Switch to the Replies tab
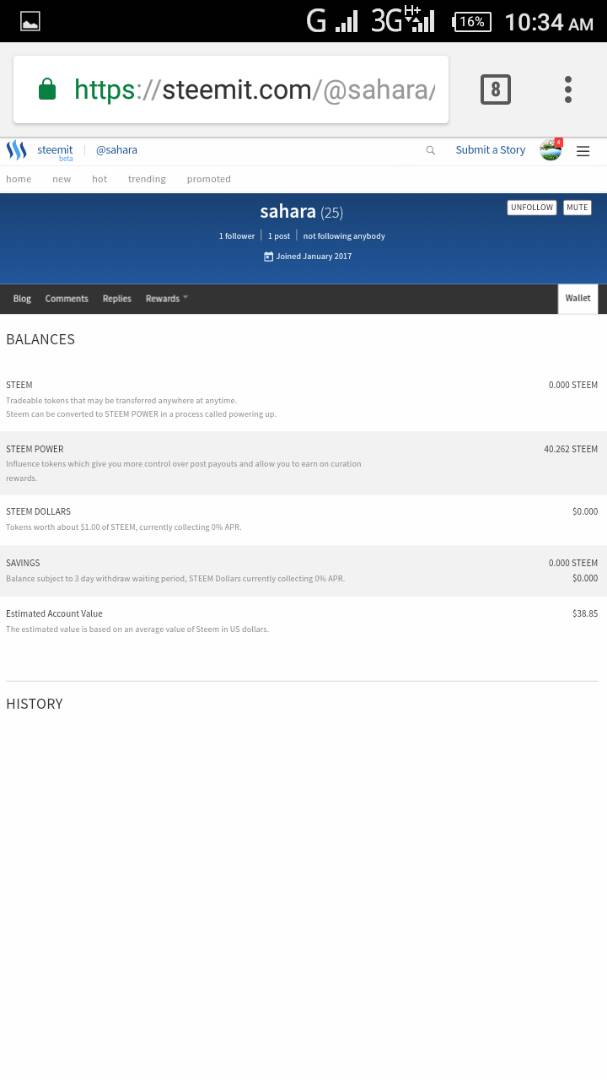 point(117,299)
